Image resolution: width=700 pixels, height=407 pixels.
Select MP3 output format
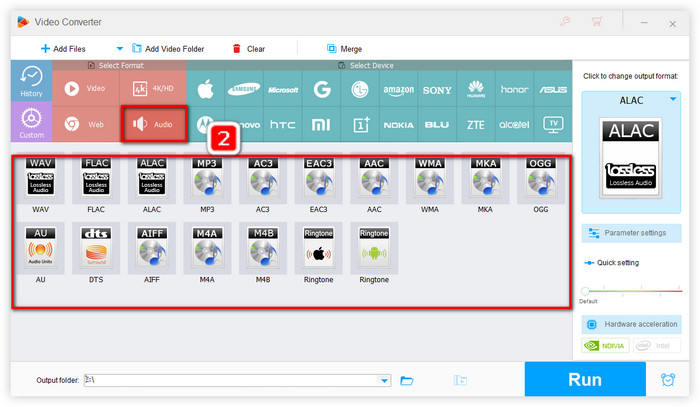207,178
